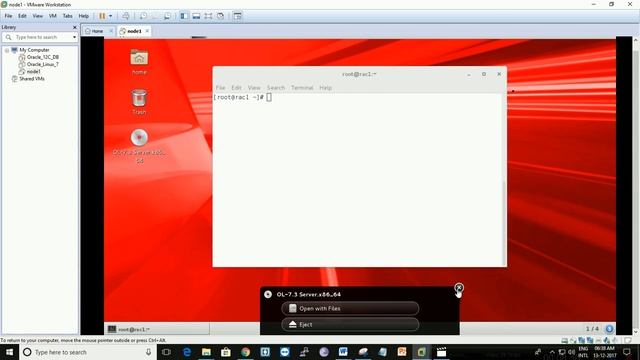
Task: Open terminal Search menu
Action: click(276, 88)
